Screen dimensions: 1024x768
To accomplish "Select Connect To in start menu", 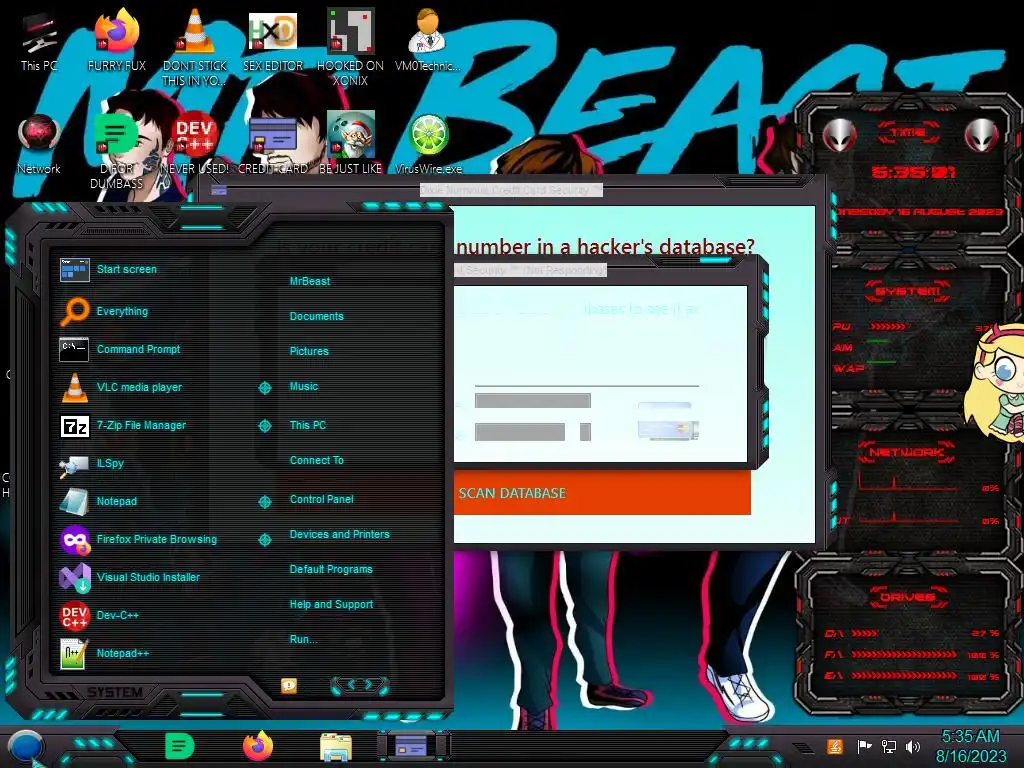I will click(316, 460).
